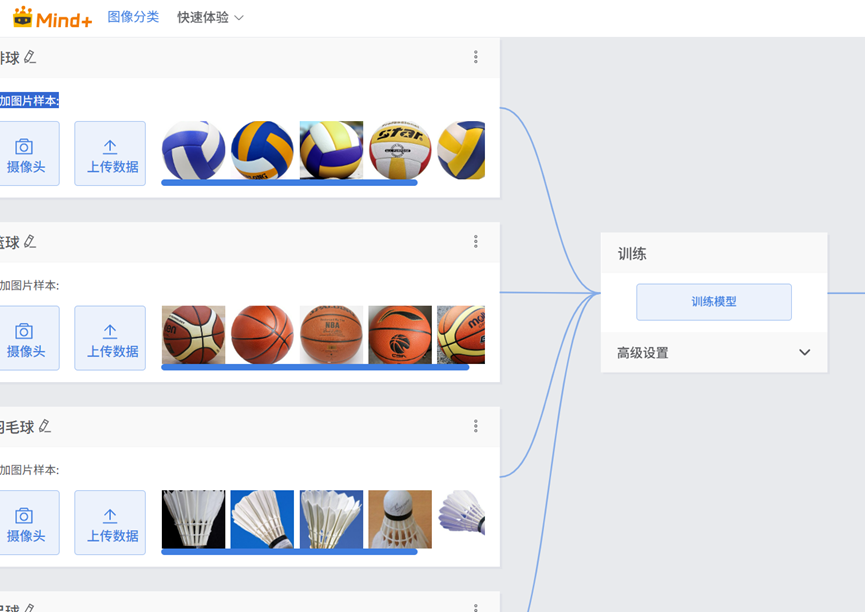
Task: Open the three-dot menu for 排球 class
Action: (x=476, y=57)
